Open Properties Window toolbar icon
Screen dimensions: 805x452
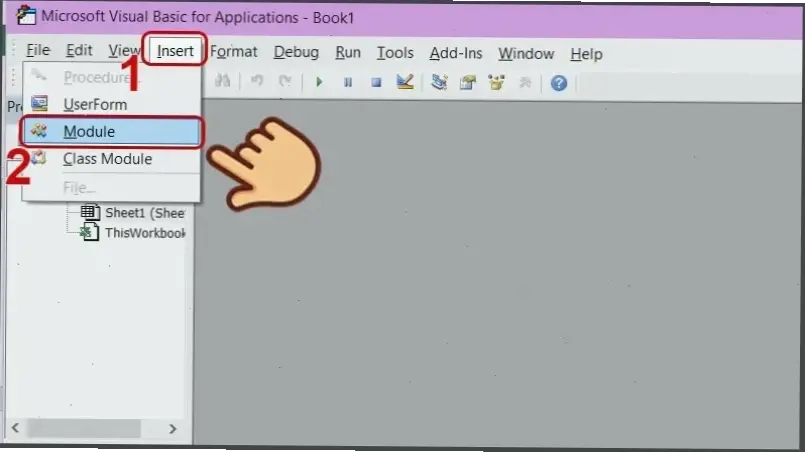(x=468, y=83)
